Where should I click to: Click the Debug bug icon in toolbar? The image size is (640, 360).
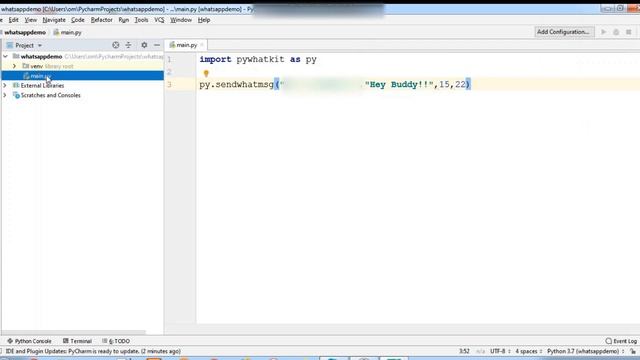click(616, 32)
